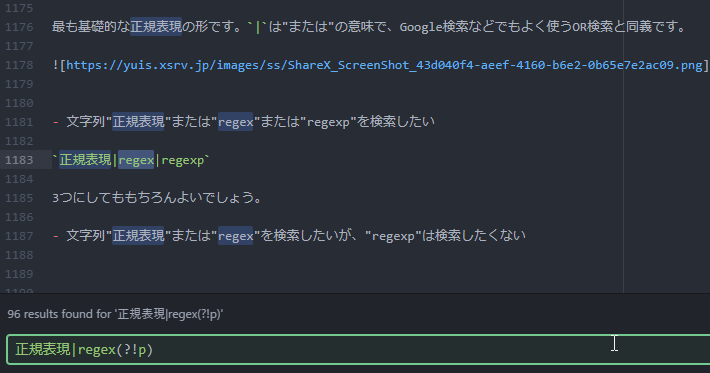This screenshot has height=373, width=710.
Task: Click "regexp"は検索したくない on line 1187
Action: [445, 236]
